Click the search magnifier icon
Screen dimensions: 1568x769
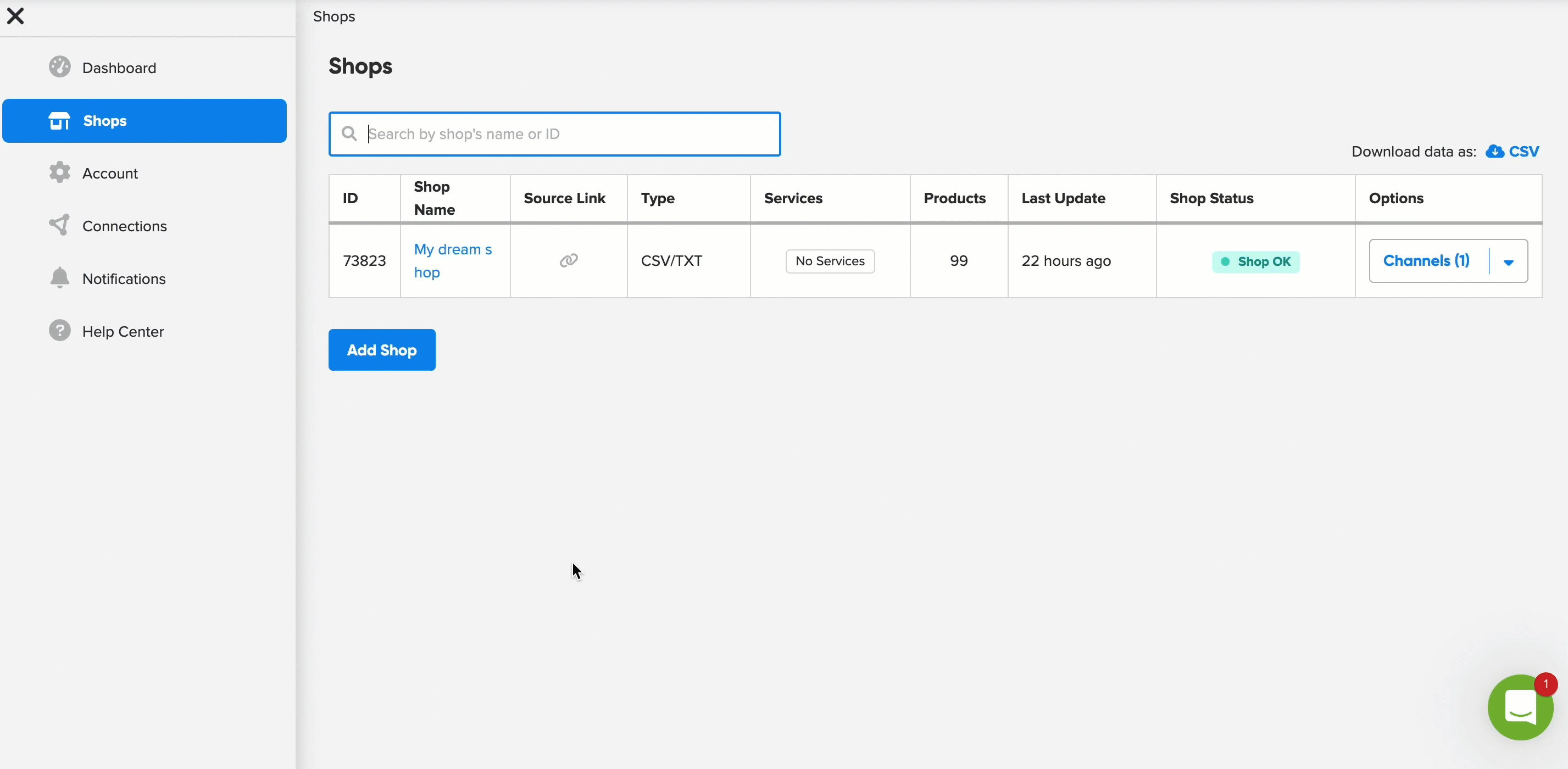(x=349, y=133)
